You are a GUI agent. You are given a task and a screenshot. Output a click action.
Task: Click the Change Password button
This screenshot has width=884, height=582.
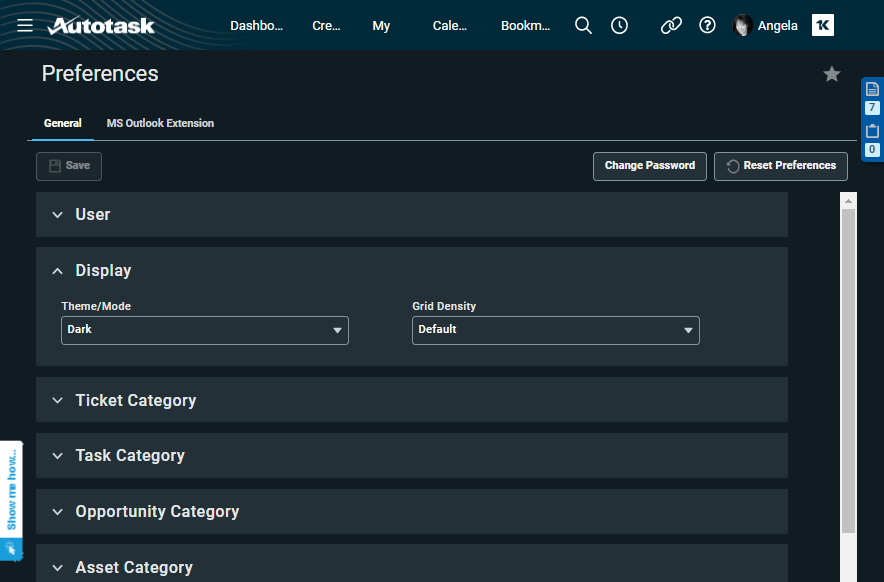(x=649, y=166)
